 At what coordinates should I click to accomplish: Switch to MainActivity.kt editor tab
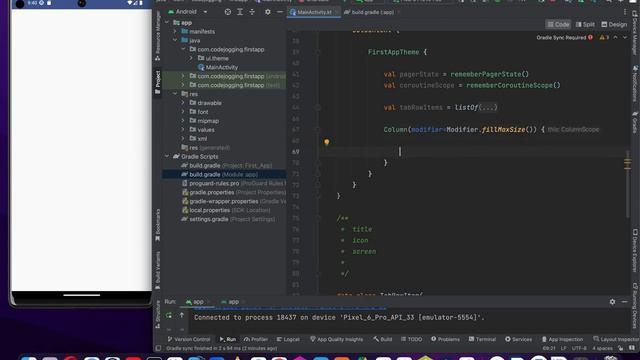point(313,12)
